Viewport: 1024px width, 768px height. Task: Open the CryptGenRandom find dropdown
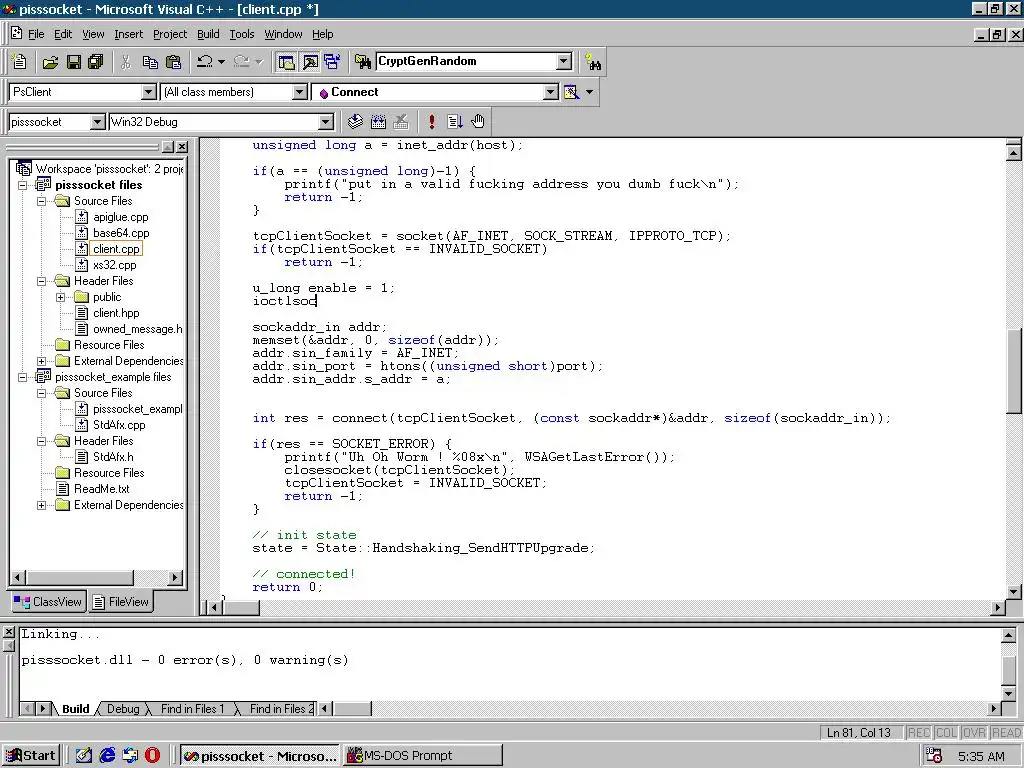[564, 61]
